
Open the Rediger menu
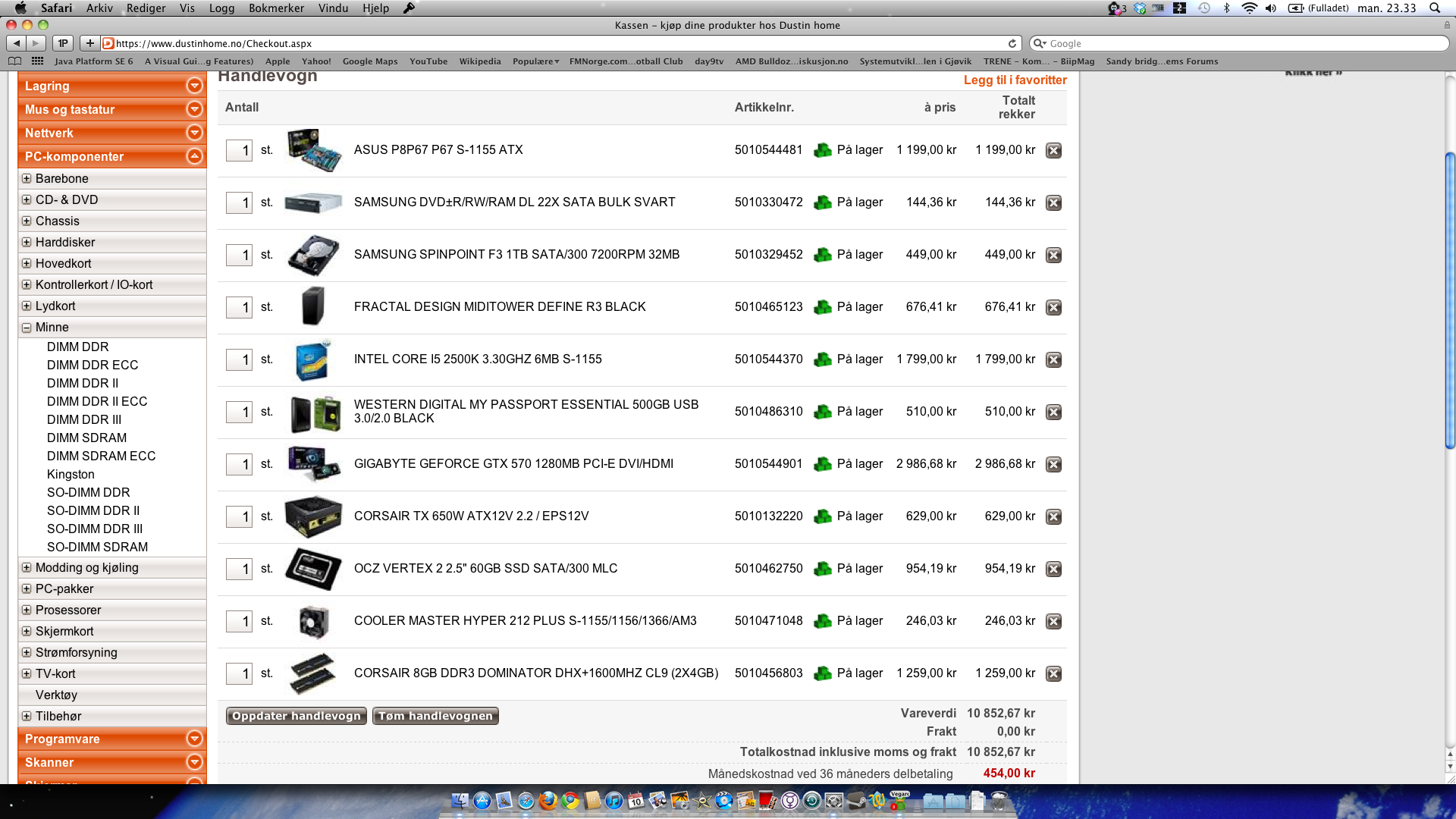point(146,8)
